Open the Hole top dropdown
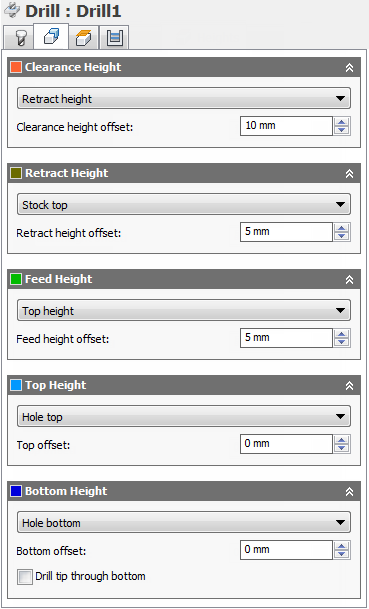 [184, 417]
